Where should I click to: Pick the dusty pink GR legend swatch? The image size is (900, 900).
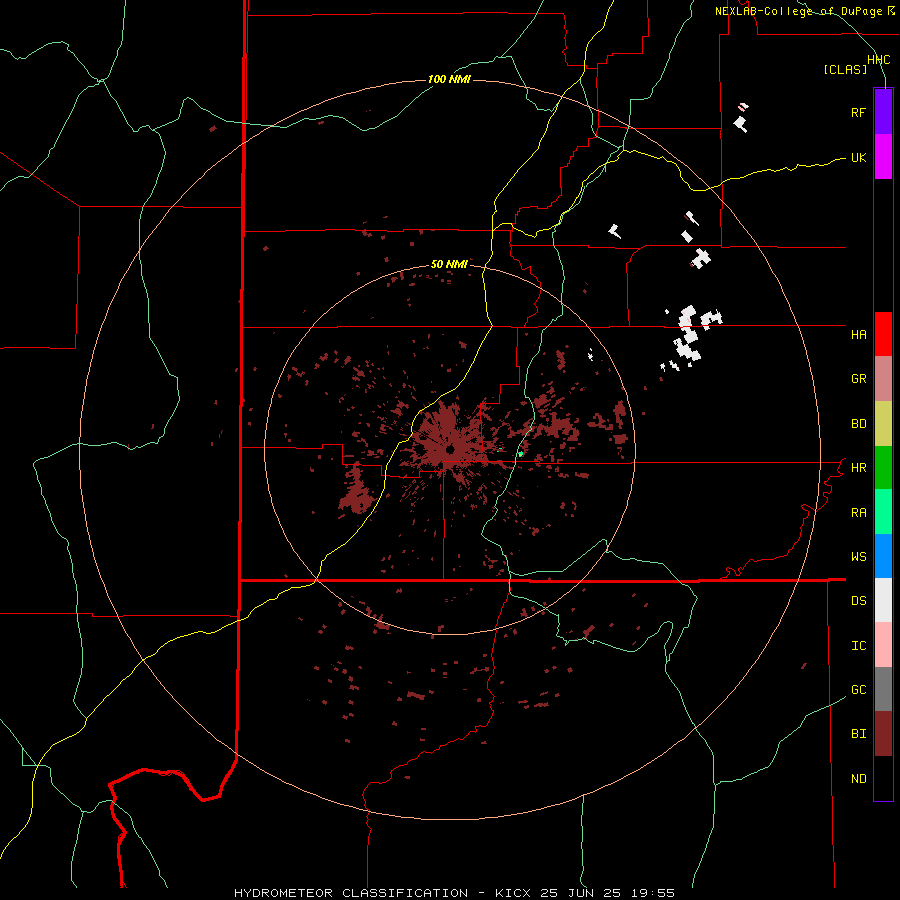pos(883,379)
